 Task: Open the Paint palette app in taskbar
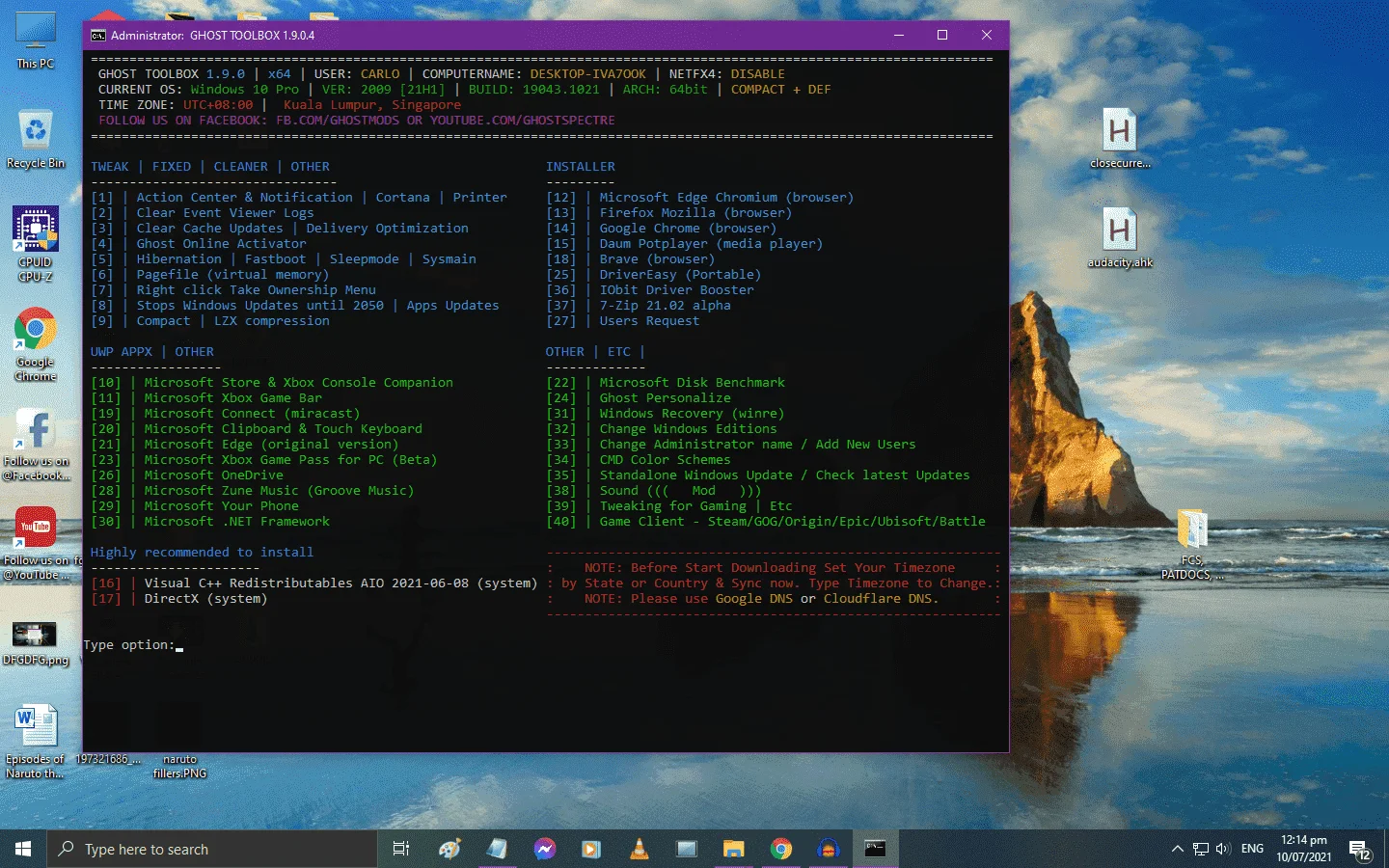[x=449, y=849]
